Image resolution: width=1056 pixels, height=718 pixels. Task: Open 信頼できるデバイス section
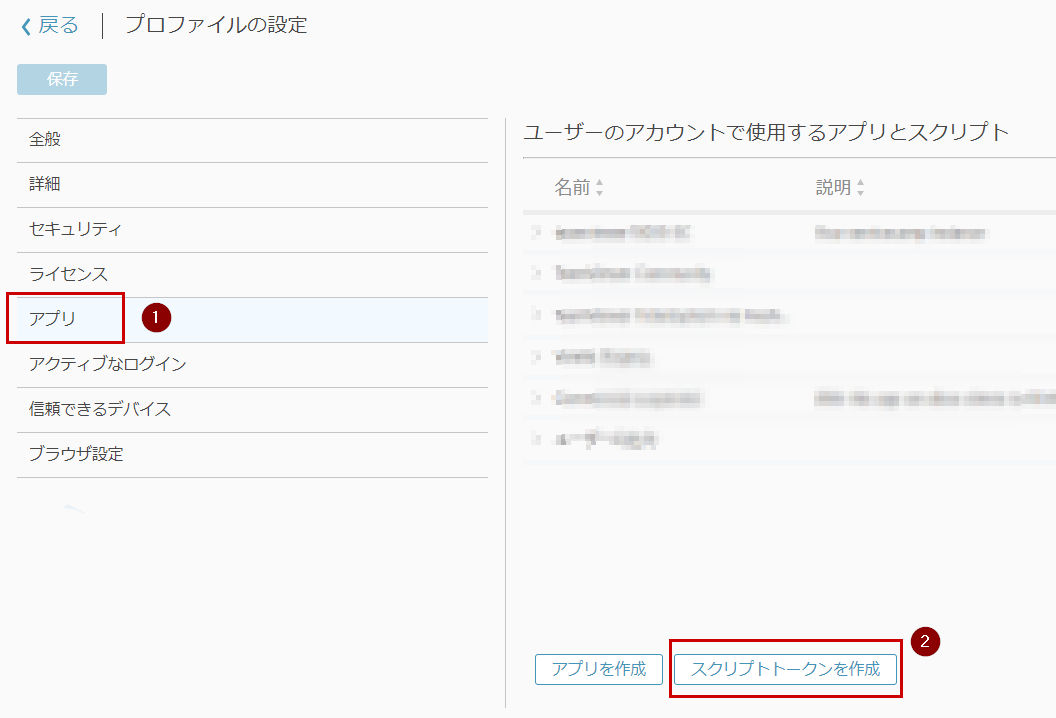(x=253, y=410)
